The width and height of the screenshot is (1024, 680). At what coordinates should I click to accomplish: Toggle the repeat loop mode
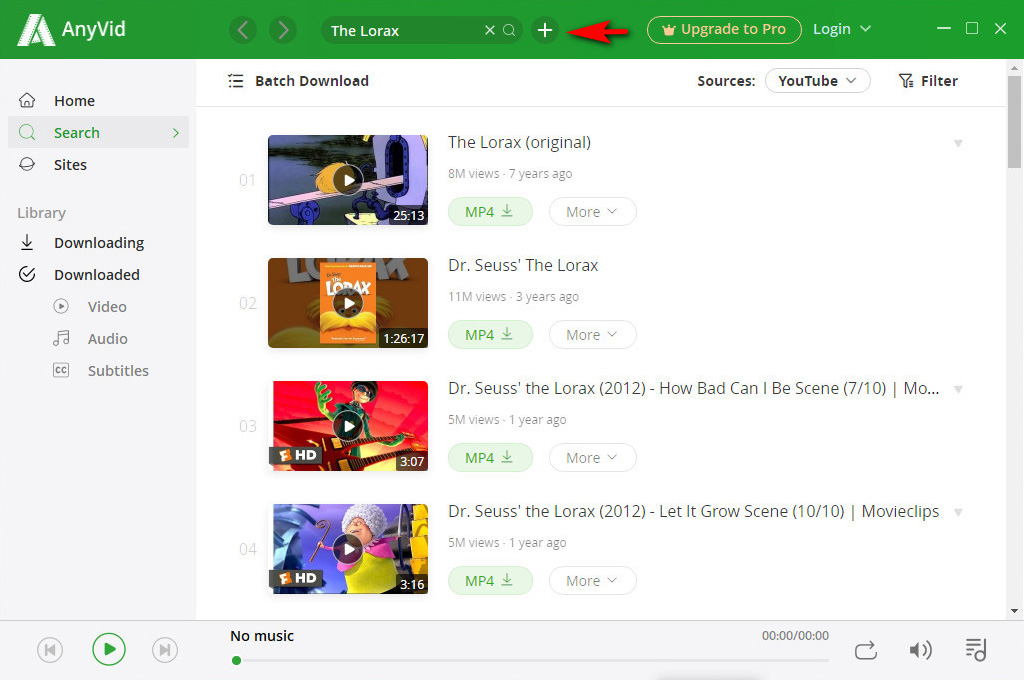[866, 651]
